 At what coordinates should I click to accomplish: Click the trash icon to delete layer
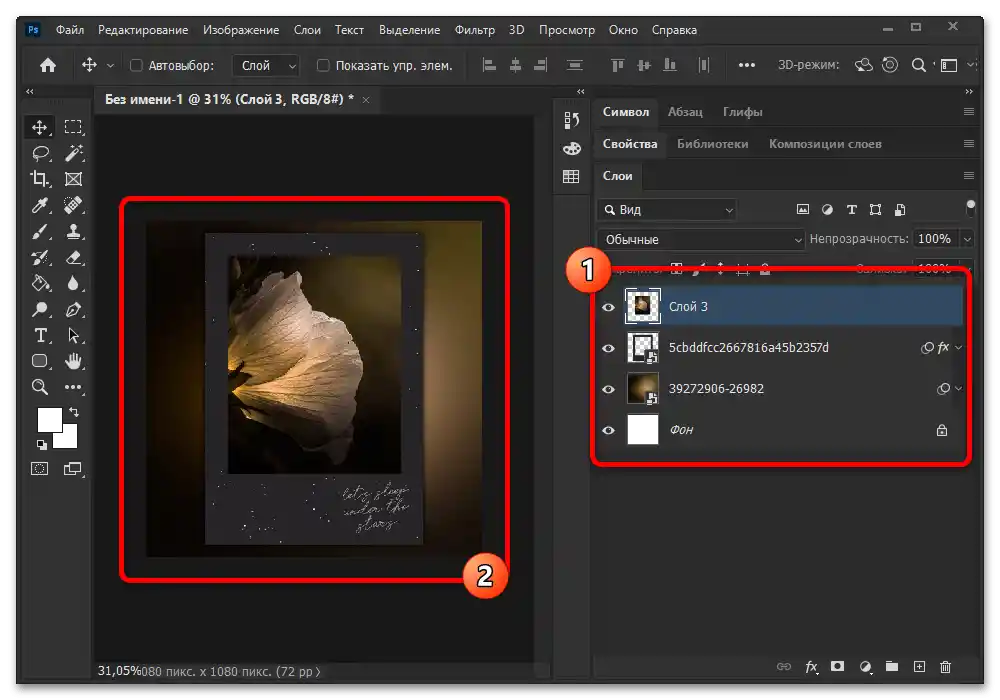point(945,667)
